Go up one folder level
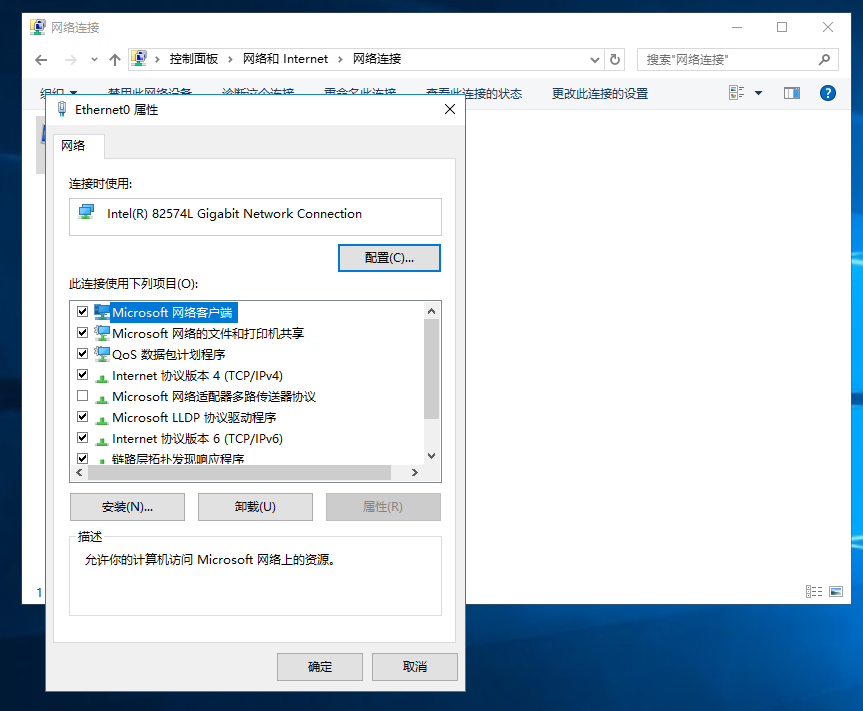 (114, 60)
